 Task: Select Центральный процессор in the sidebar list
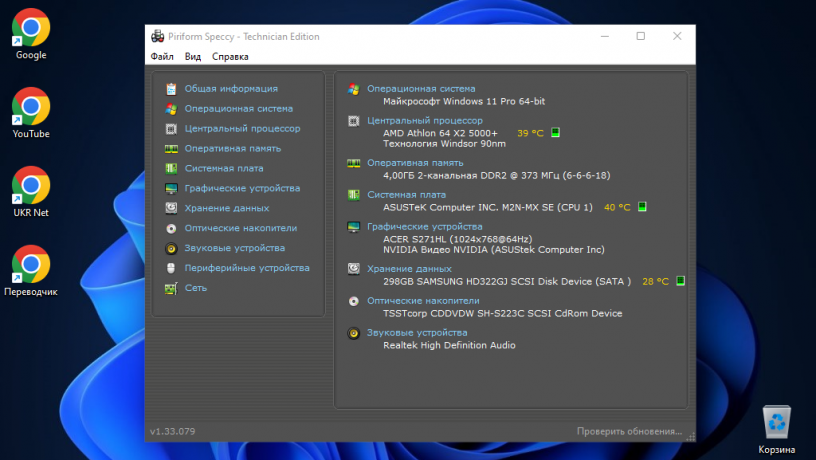[x=242, y=129]
